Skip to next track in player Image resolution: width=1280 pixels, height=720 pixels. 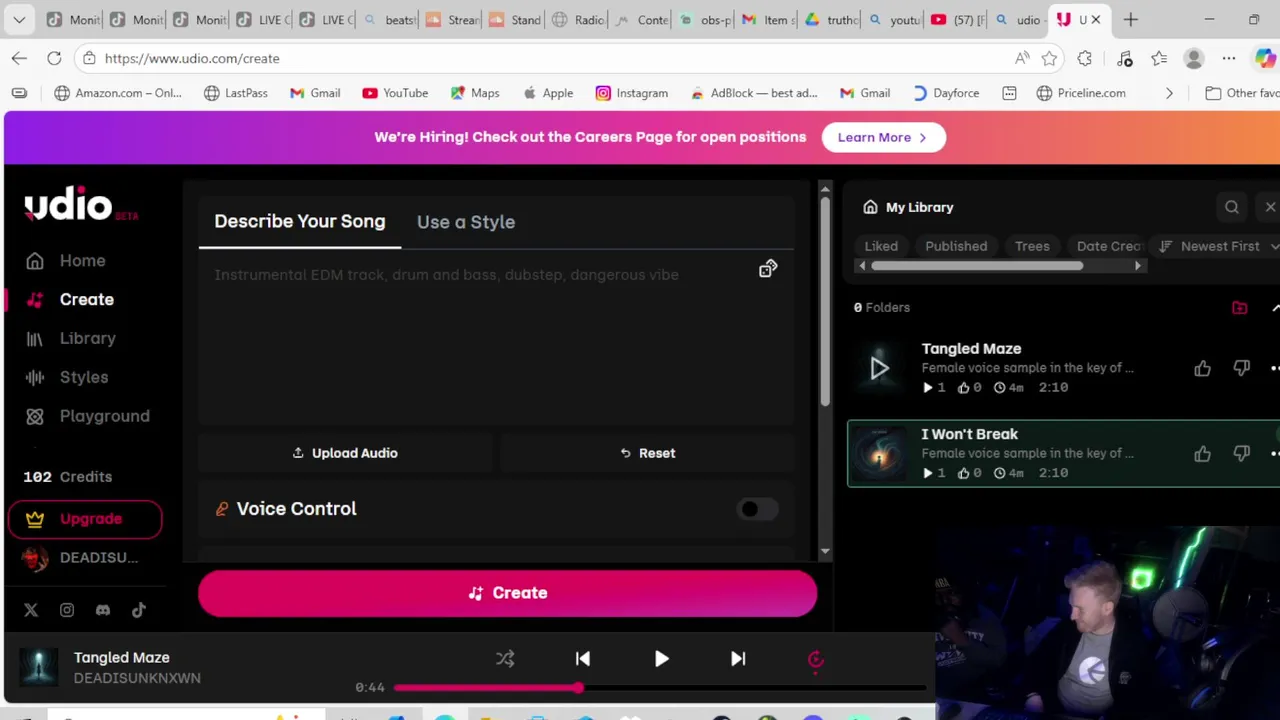738,659
